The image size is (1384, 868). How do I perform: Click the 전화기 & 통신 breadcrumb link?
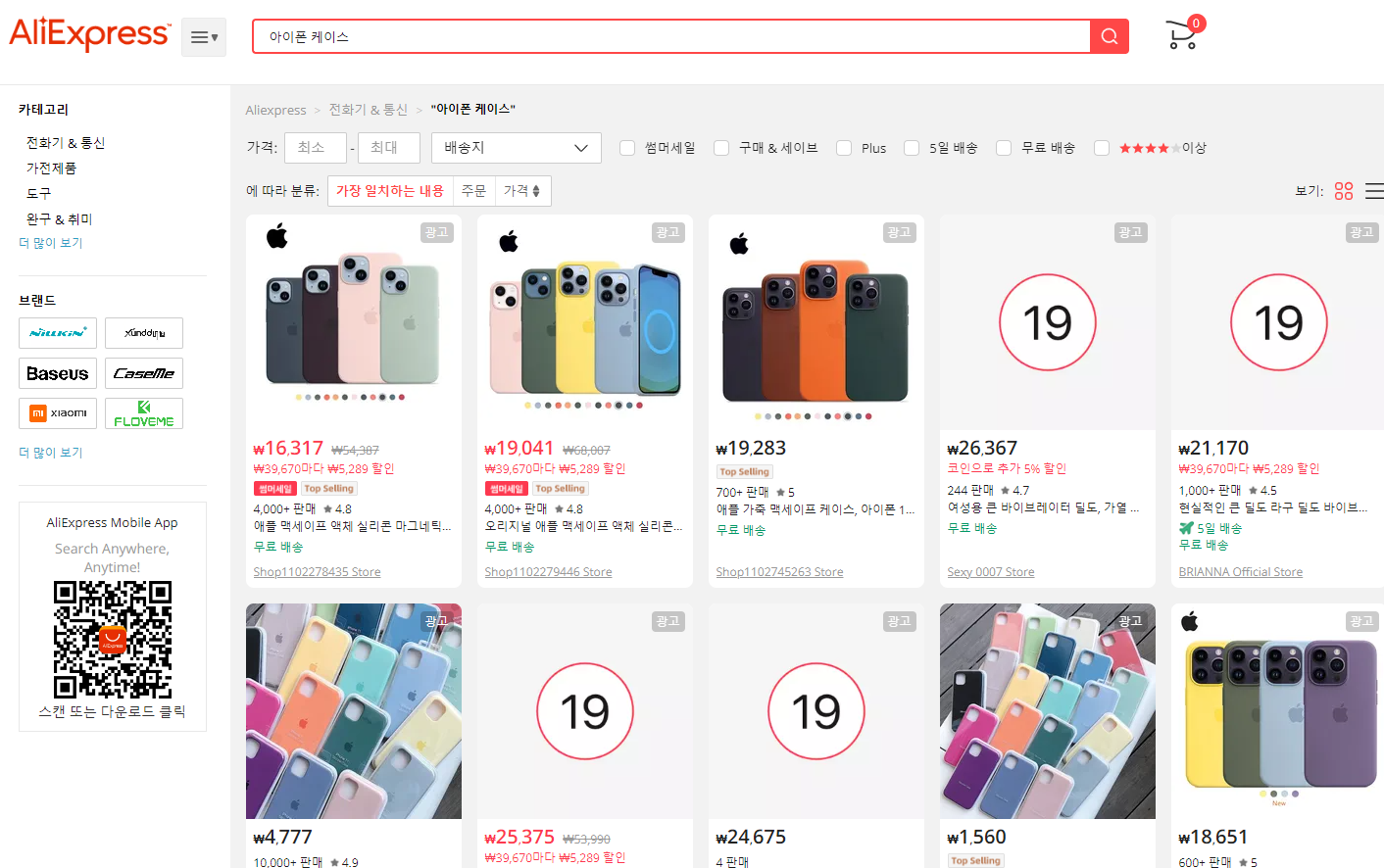pos(368,110)
